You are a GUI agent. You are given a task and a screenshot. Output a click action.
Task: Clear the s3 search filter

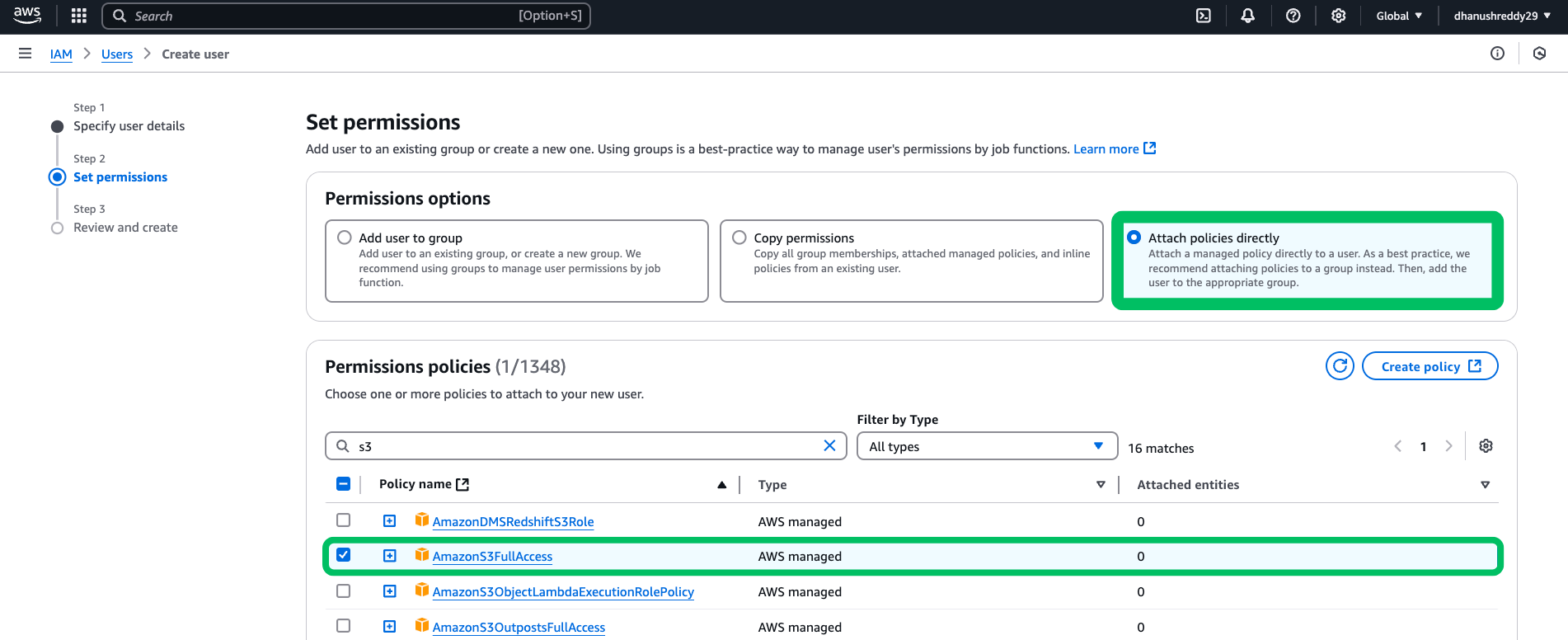(x=829, y=446)
